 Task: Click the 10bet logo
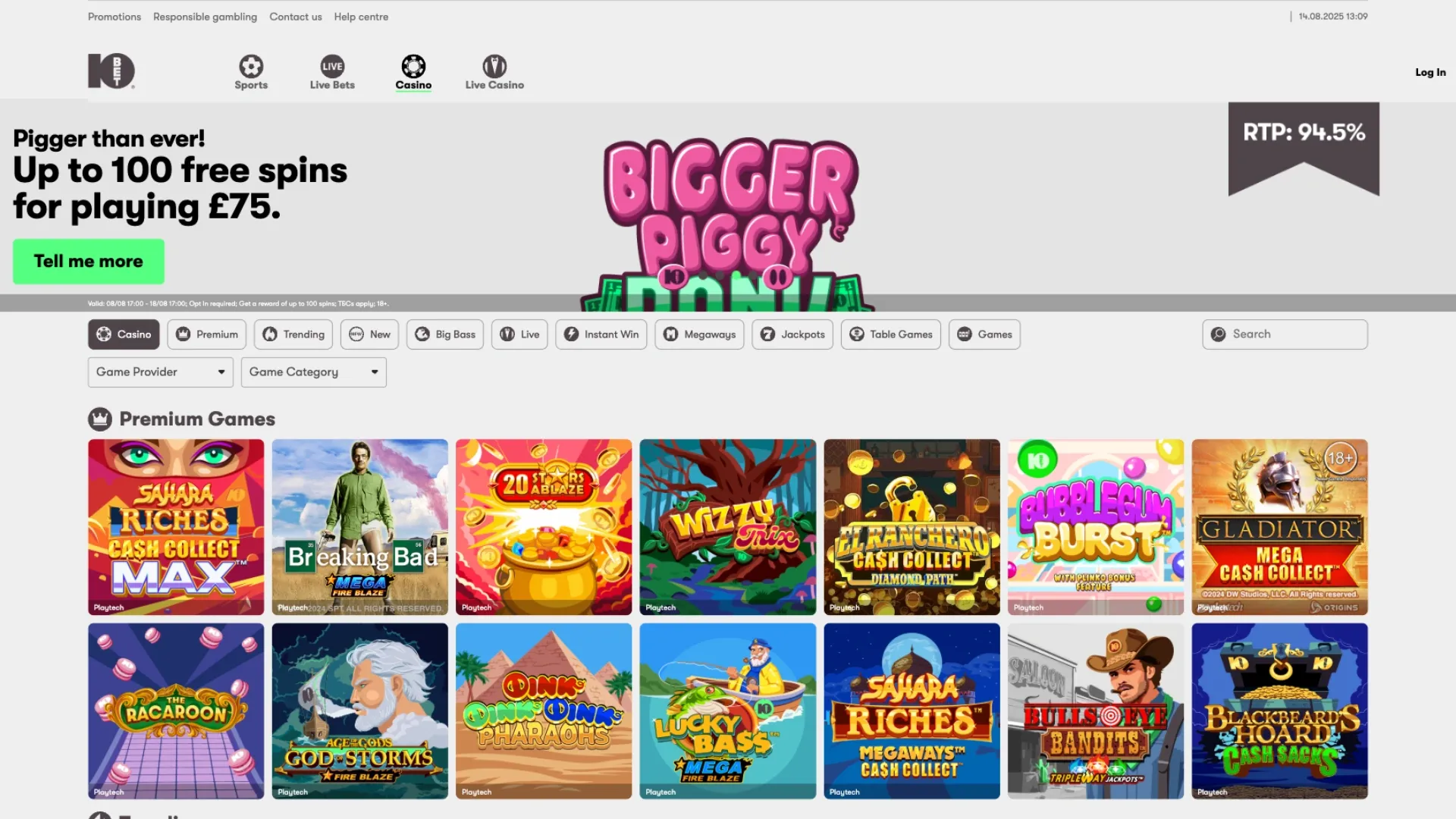111,71
